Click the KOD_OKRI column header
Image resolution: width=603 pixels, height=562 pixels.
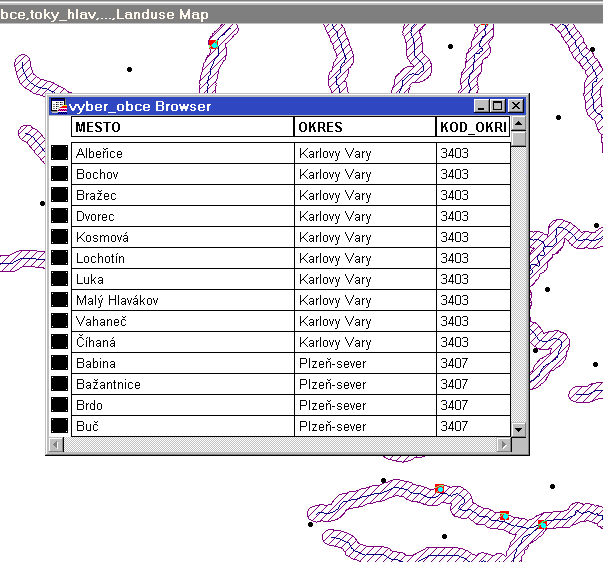(473, 127)
